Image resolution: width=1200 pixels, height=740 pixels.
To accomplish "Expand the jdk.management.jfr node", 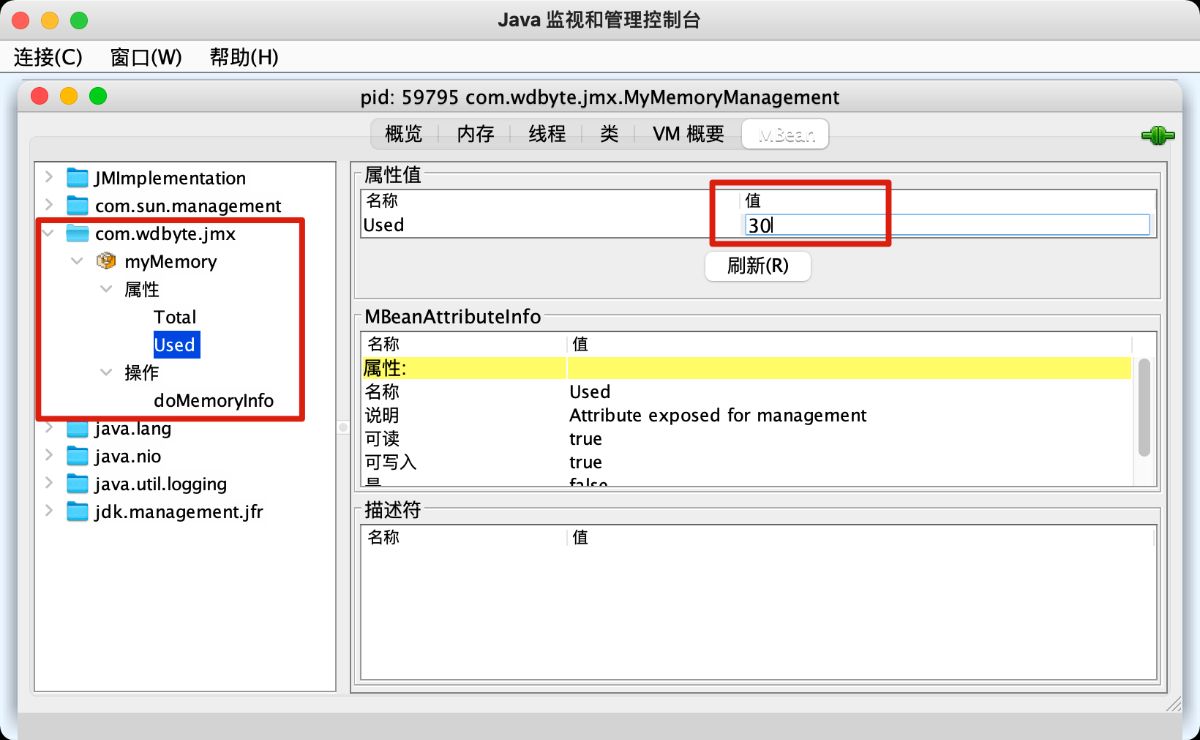I will tap(48, 511).
